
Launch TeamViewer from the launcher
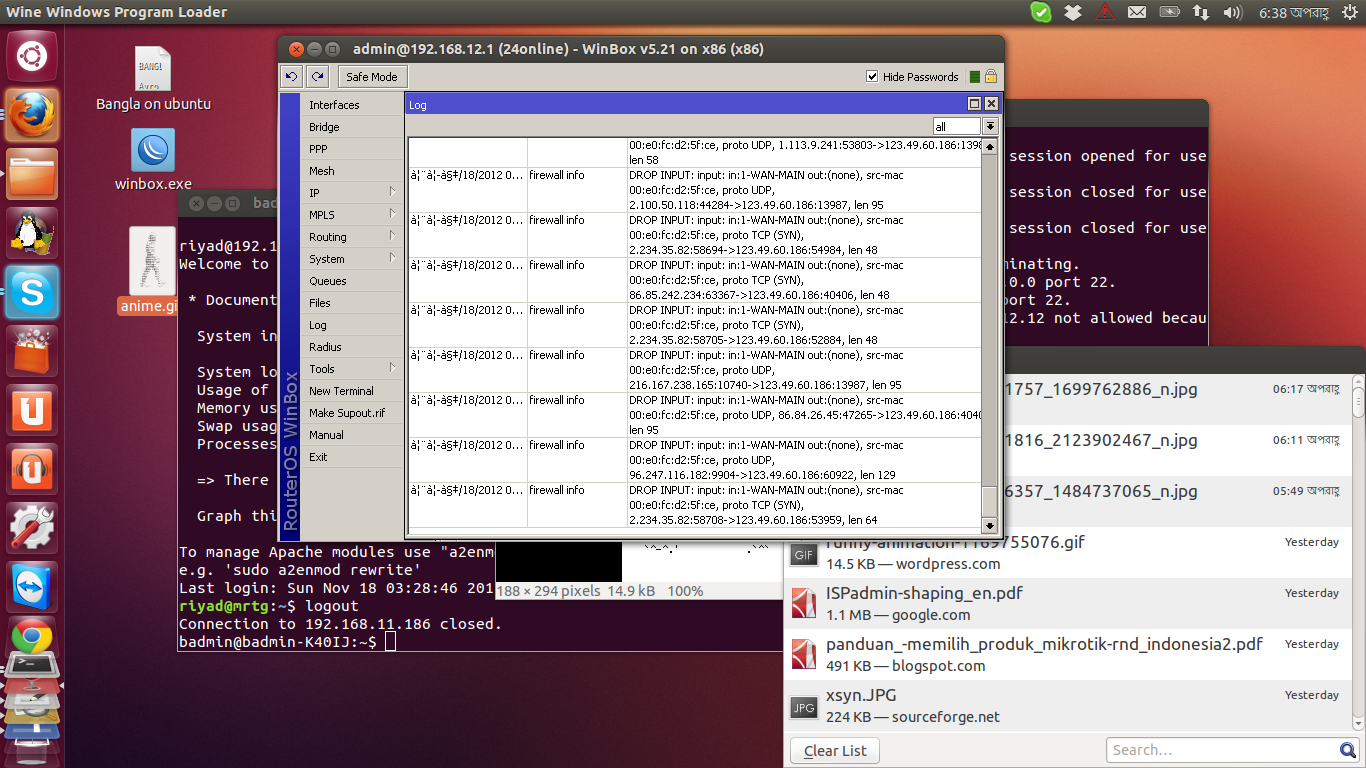[x=33, y=587]
